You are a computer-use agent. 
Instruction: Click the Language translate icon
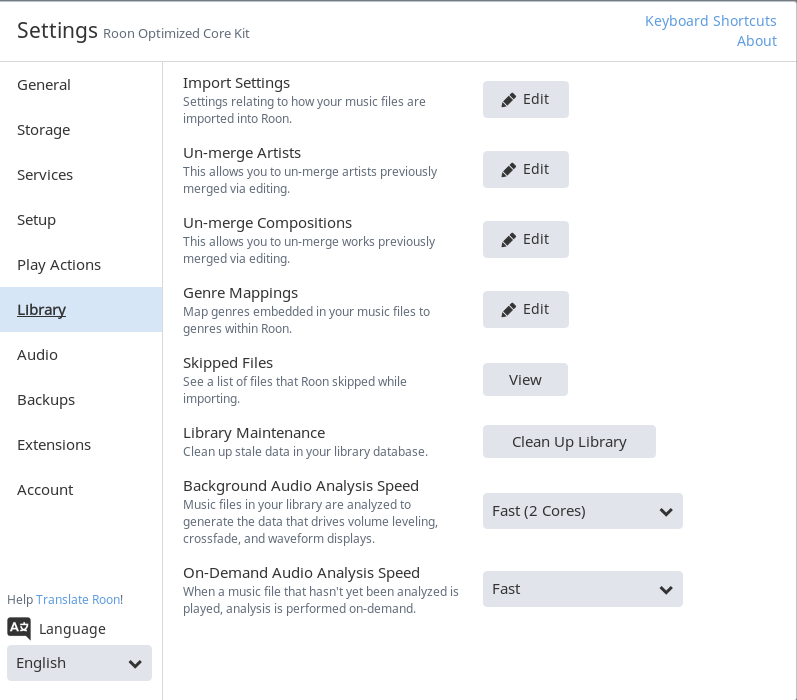click(19, 628)
